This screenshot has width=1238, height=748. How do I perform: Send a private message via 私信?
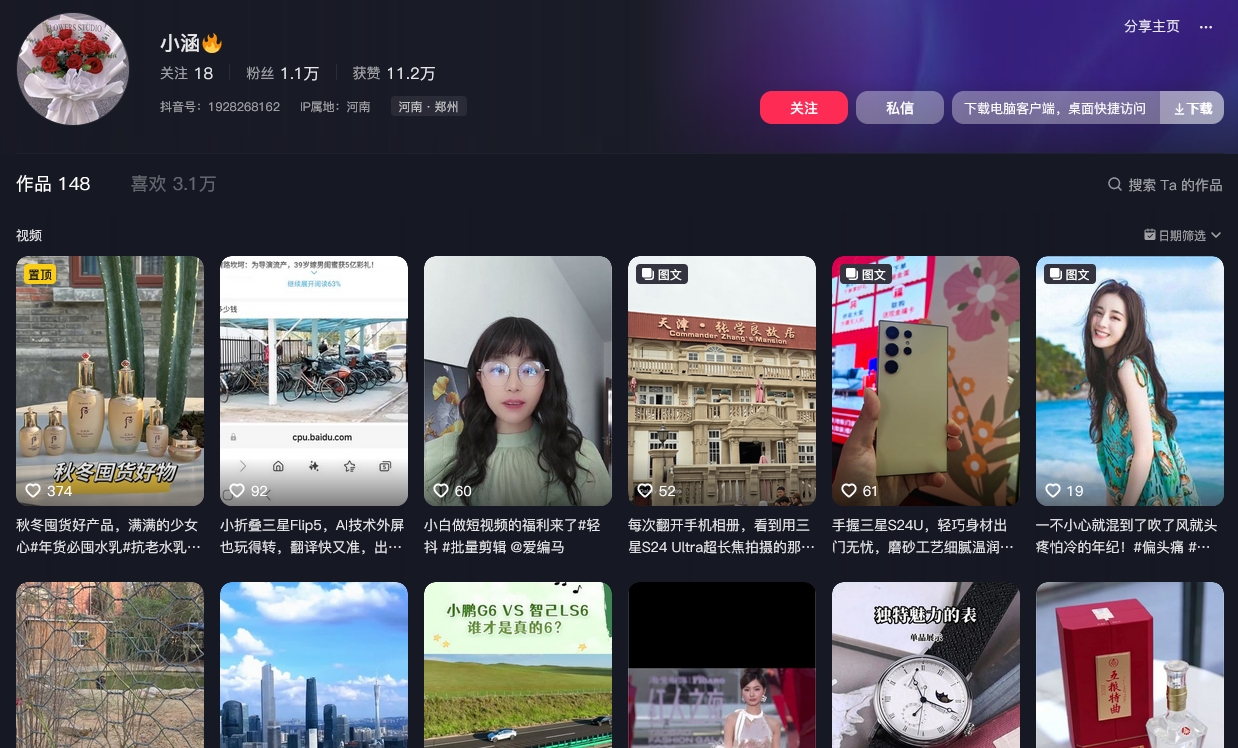(x=900, y=108)
